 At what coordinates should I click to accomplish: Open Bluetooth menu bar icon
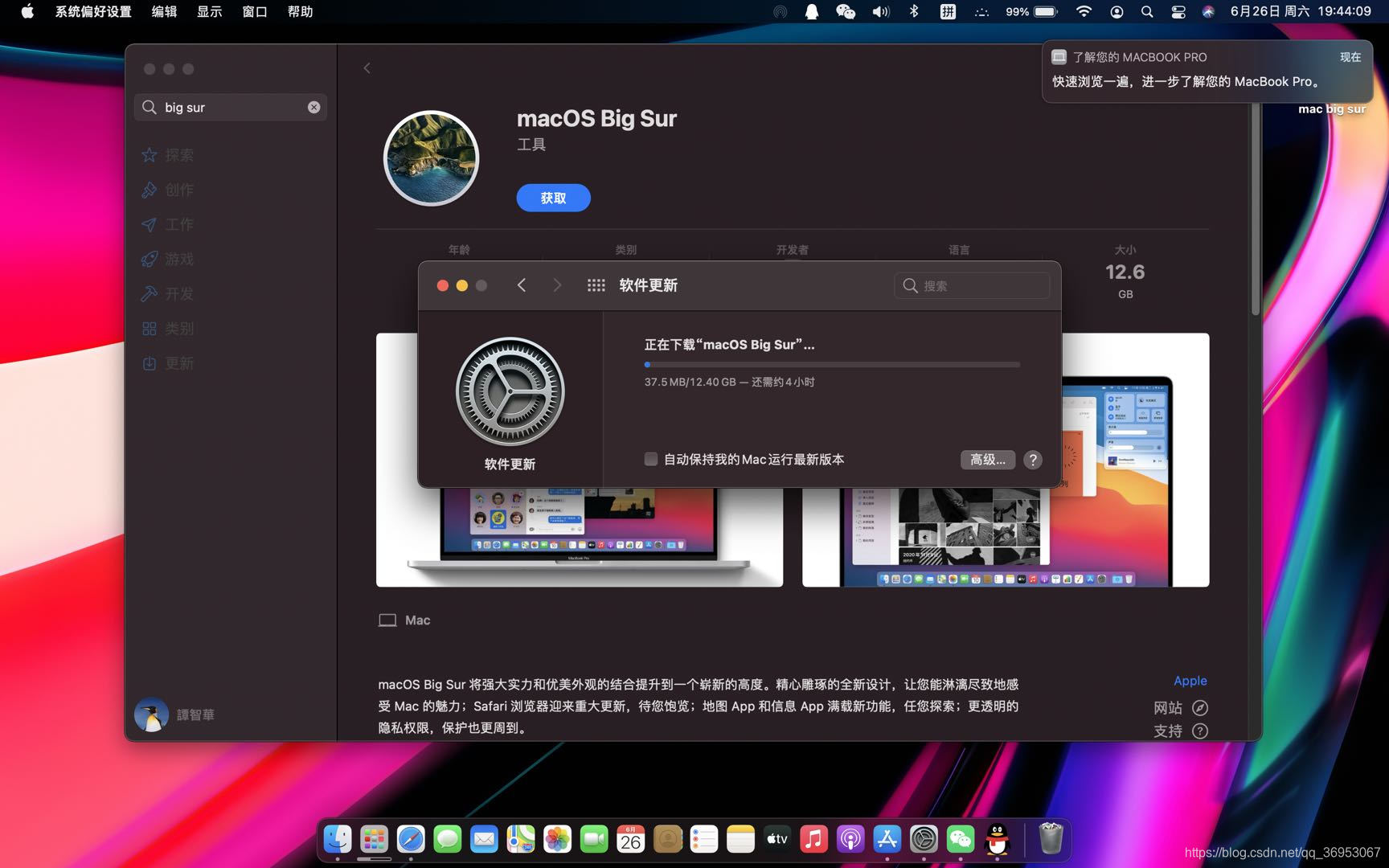point(914,11)
